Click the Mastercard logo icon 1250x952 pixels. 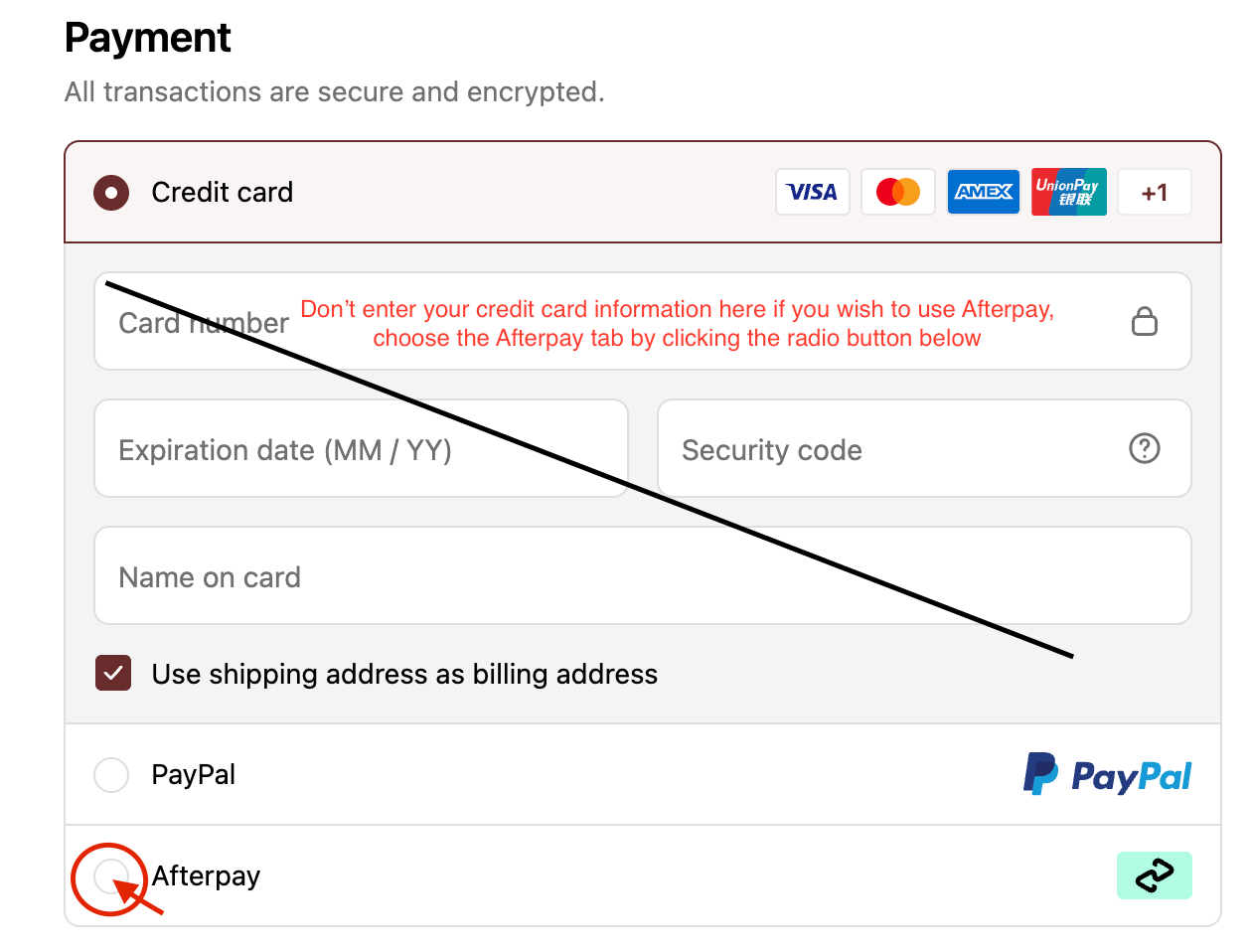coord(897,192)
